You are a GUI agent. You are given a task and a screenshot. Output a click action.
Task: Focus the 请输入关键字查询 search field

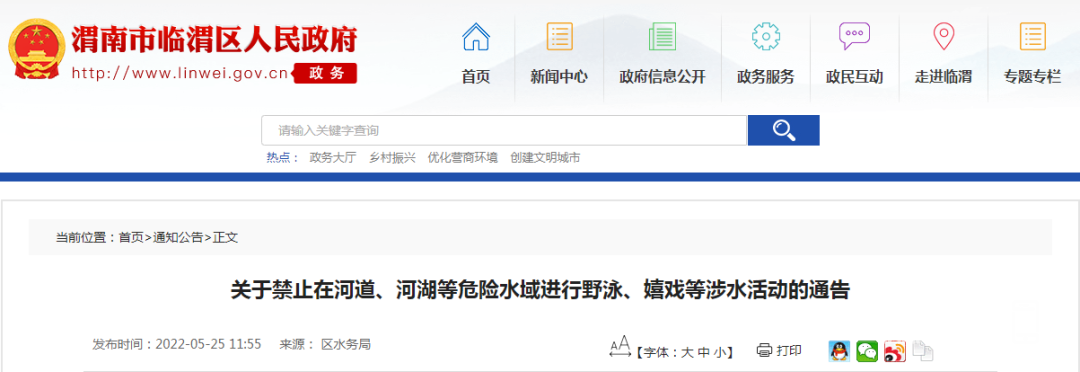coord(504,130)
